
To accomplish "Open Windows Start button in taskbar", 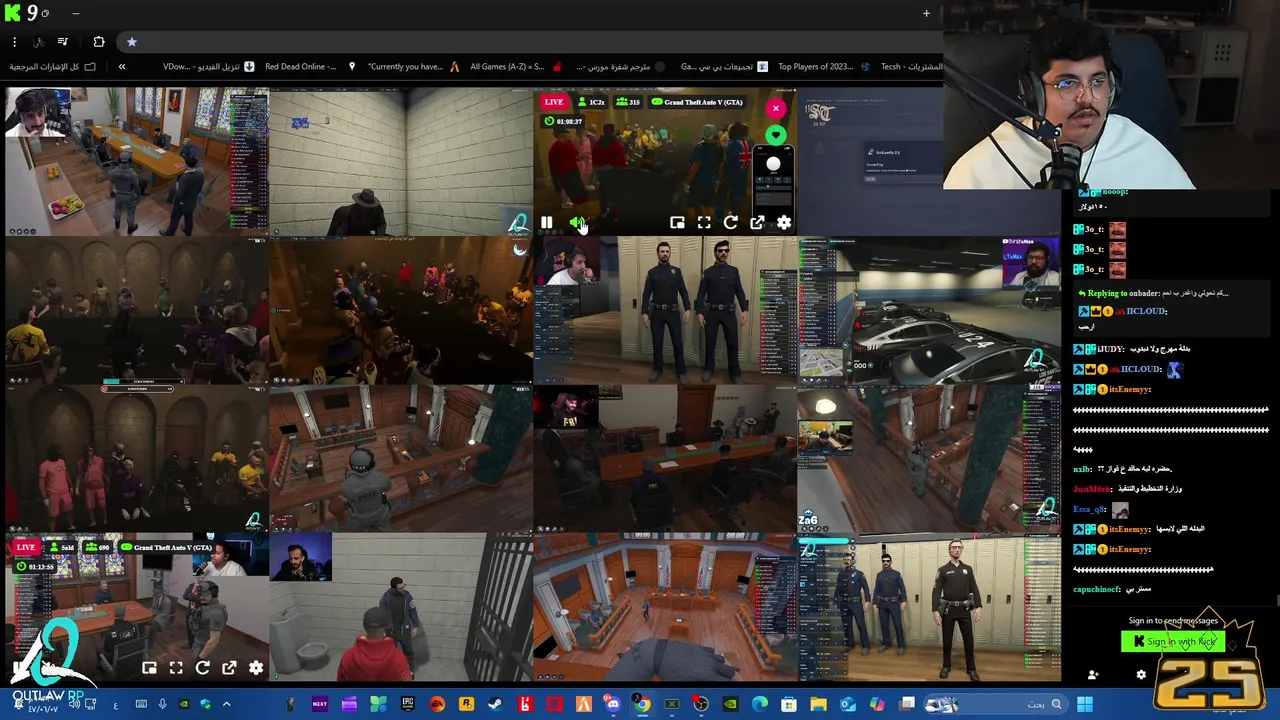I will pyautogui.click(x=1085, y=705).
